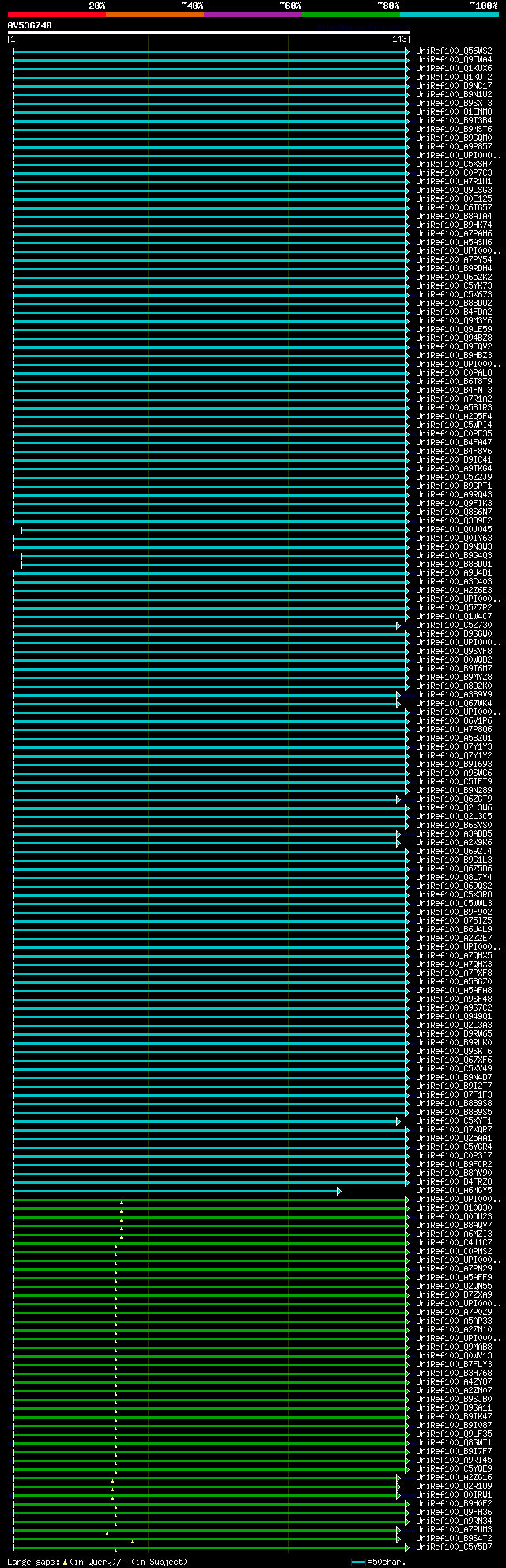Select hit label UniRef100_A7PN29
This screenshot has height=1568, width=506.
(454, 1269)
